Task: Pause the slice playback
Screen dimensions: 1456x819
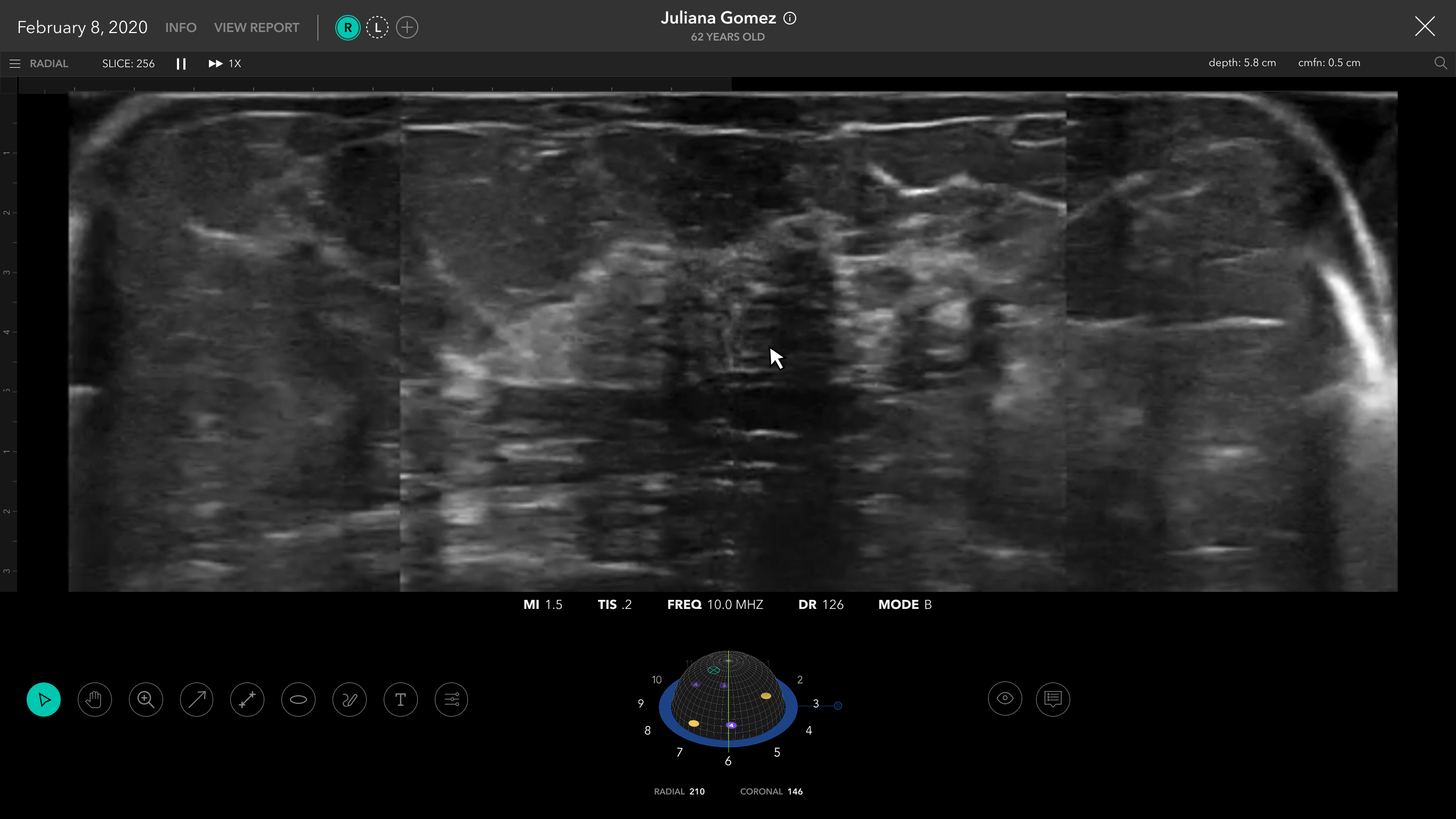Action: point(181,63)
